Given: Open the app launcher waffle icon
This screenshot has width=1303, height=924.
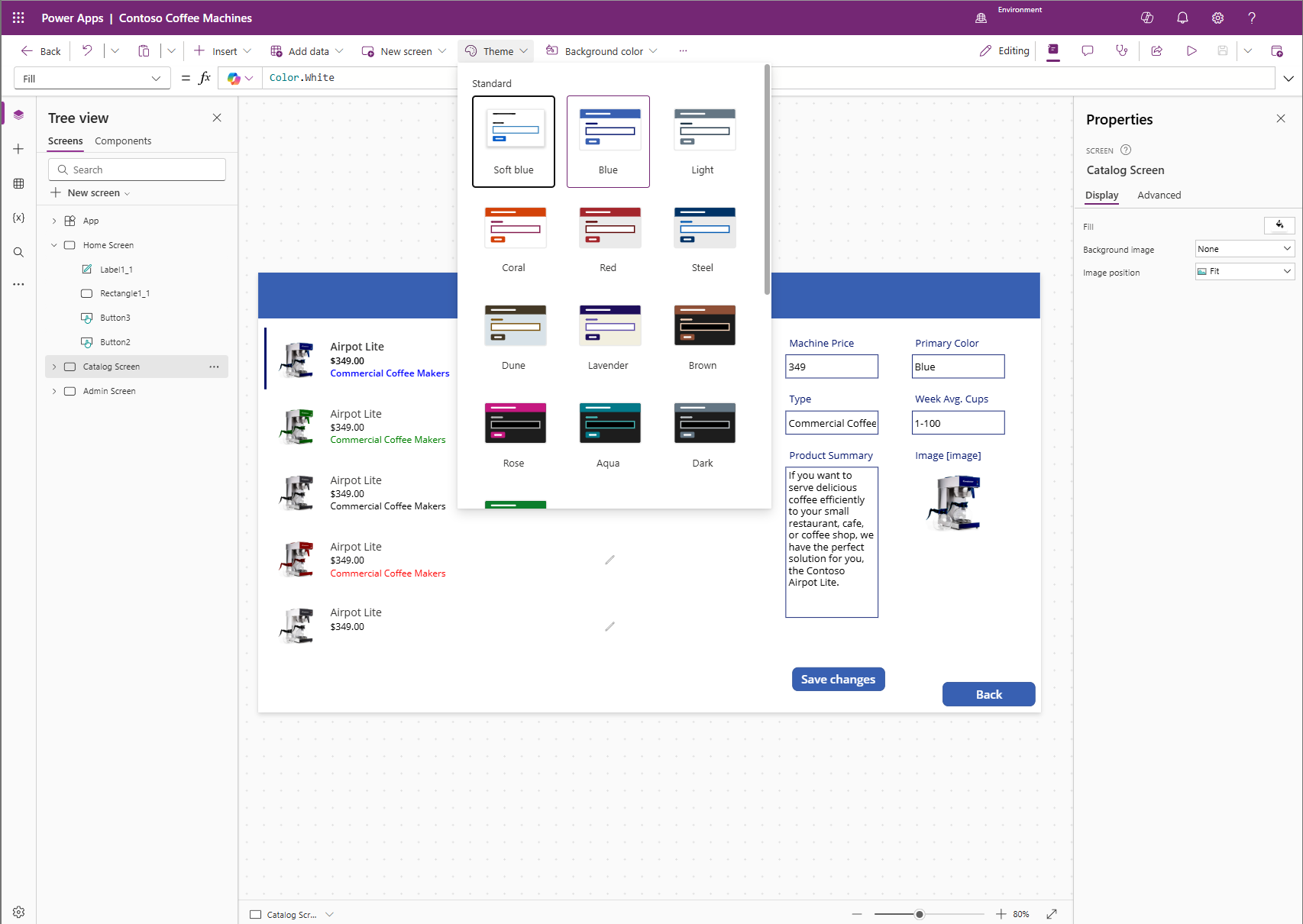Looking at the screenshot, I should pos(18,18).
